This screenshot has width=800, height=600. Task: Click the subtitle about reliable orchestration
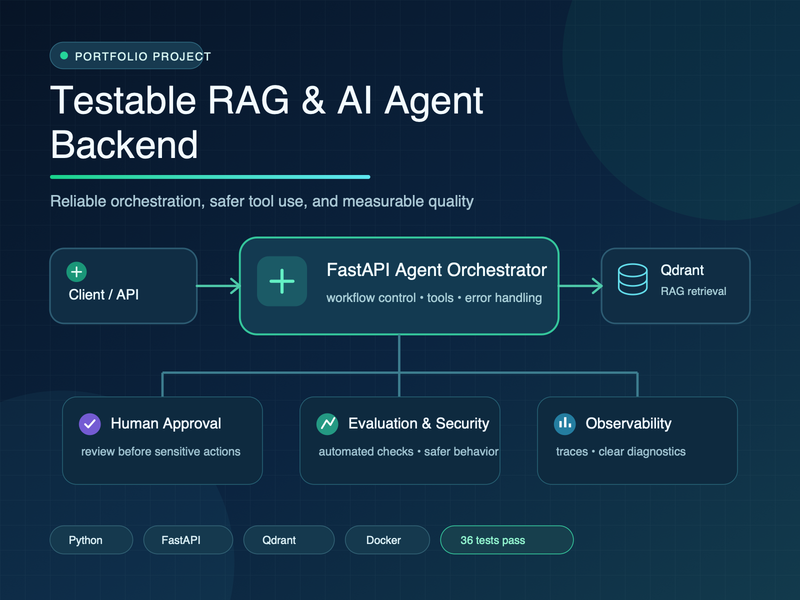click(262, 202)
